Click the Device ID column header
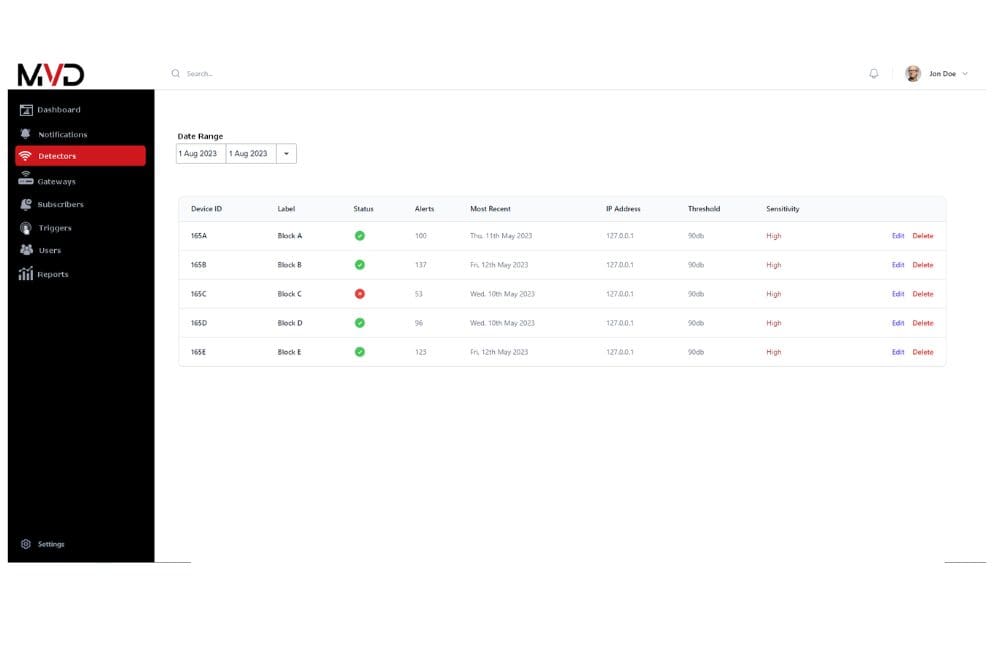The height and width of the screenshot is (646, 996). (x=206, y=209)
